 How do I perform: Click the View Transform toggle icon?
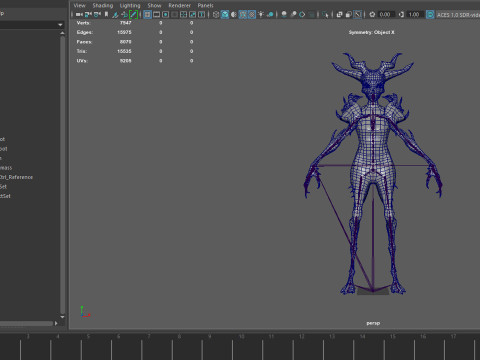tap(430, 14)
